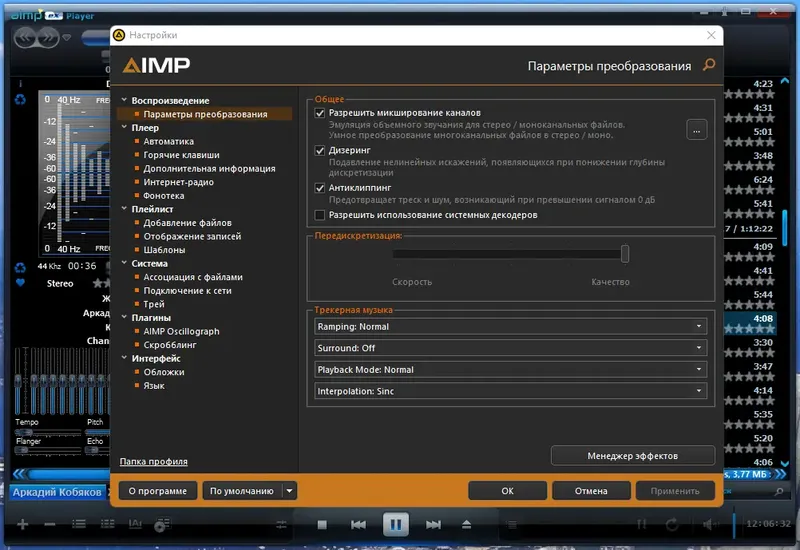Click the left double-arrow at seek bar
The width and height of the screenshot is (800, 550).
click(18, 474)
